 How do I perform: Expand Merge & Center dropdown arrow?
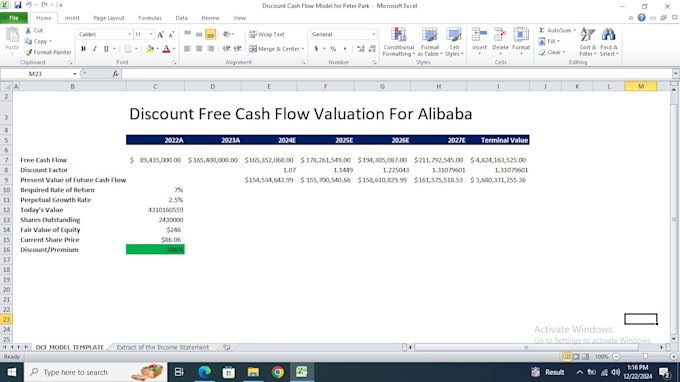click(x=303, y=49)
